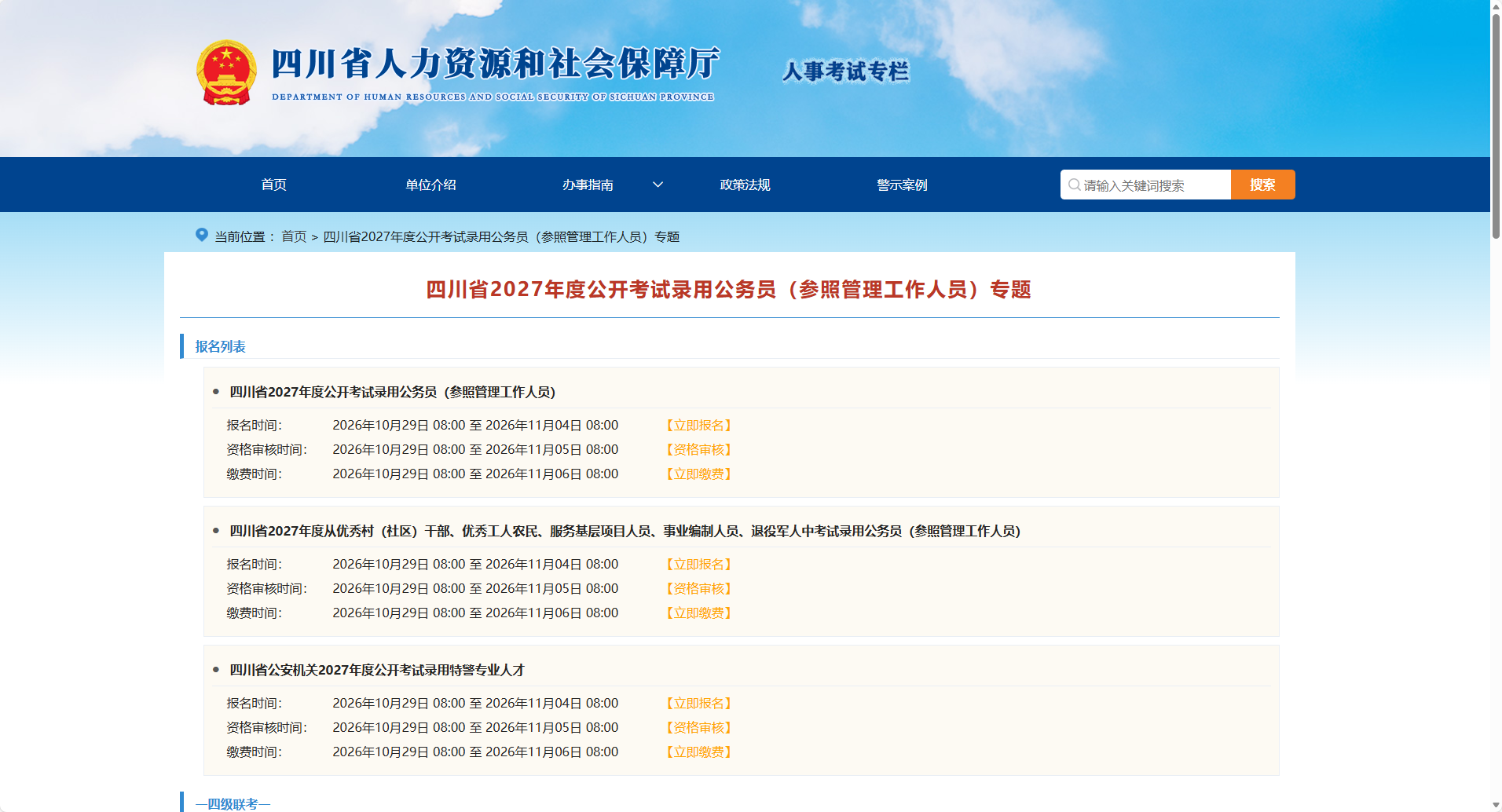Click 立即缴费 for 从优秀村(社区)干部 exam
The height and width of the screenshot is (812, 1502).
(x=699, y=613)
